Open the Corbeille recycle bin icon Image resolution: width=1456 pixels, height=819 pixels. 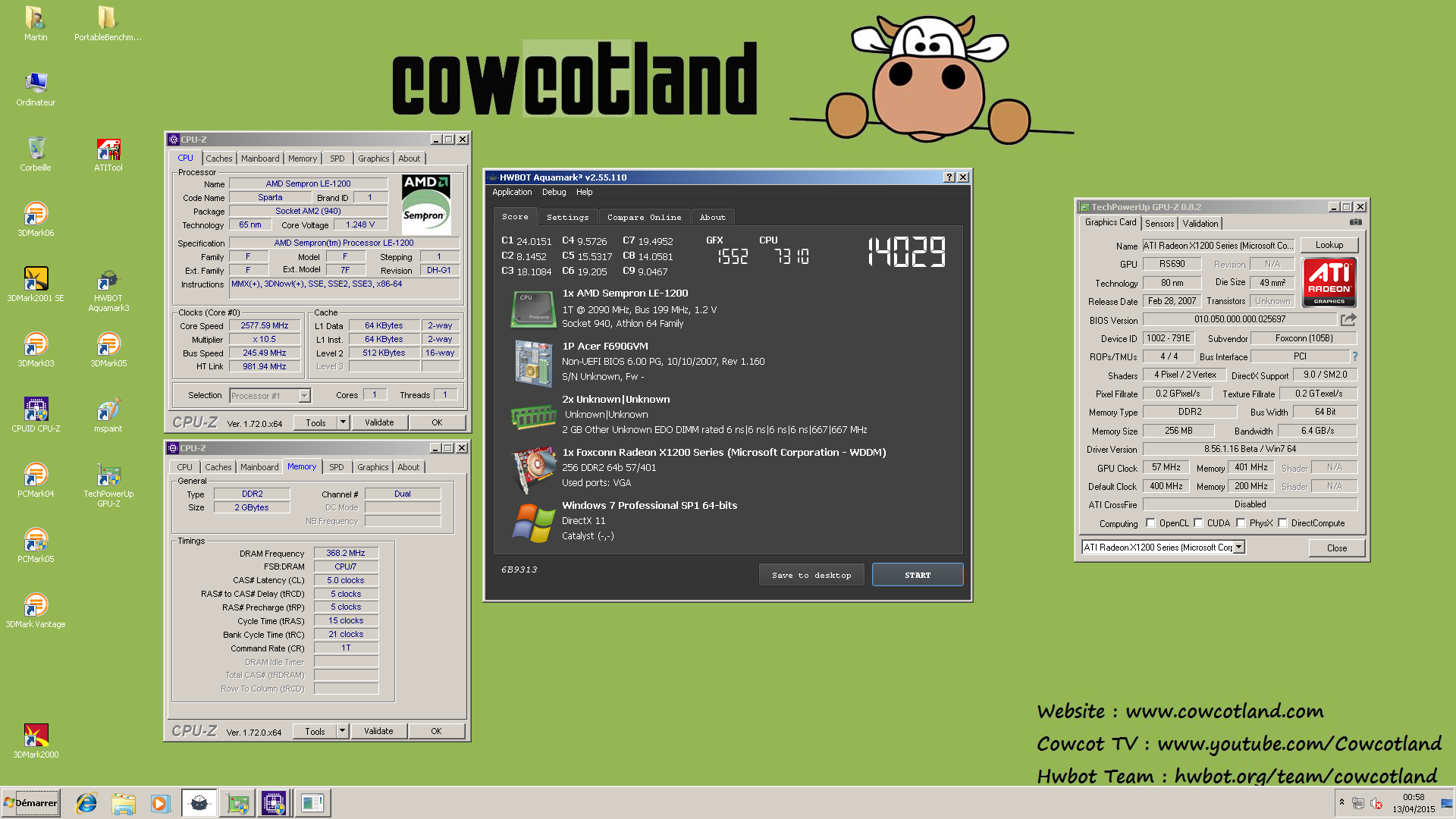[x=35, y=153]
